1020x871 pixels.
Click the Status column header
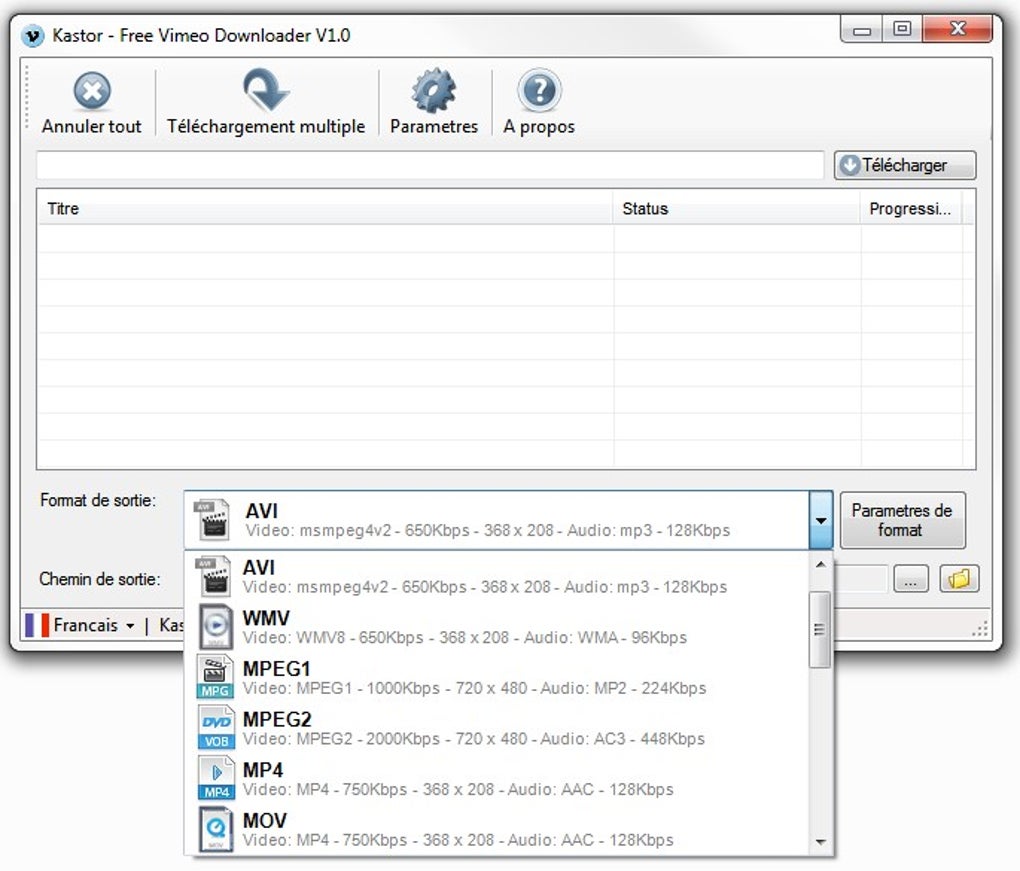tap(736, 209)
